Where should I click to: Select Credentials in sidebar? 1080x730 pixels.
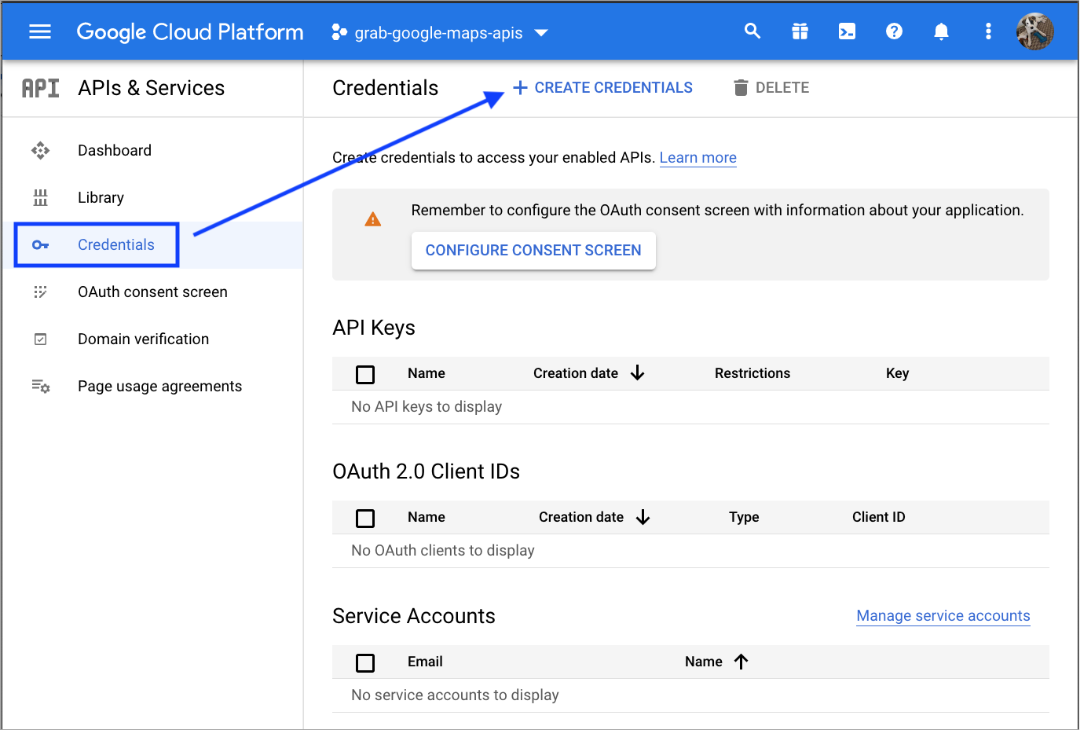coord(116,244)
